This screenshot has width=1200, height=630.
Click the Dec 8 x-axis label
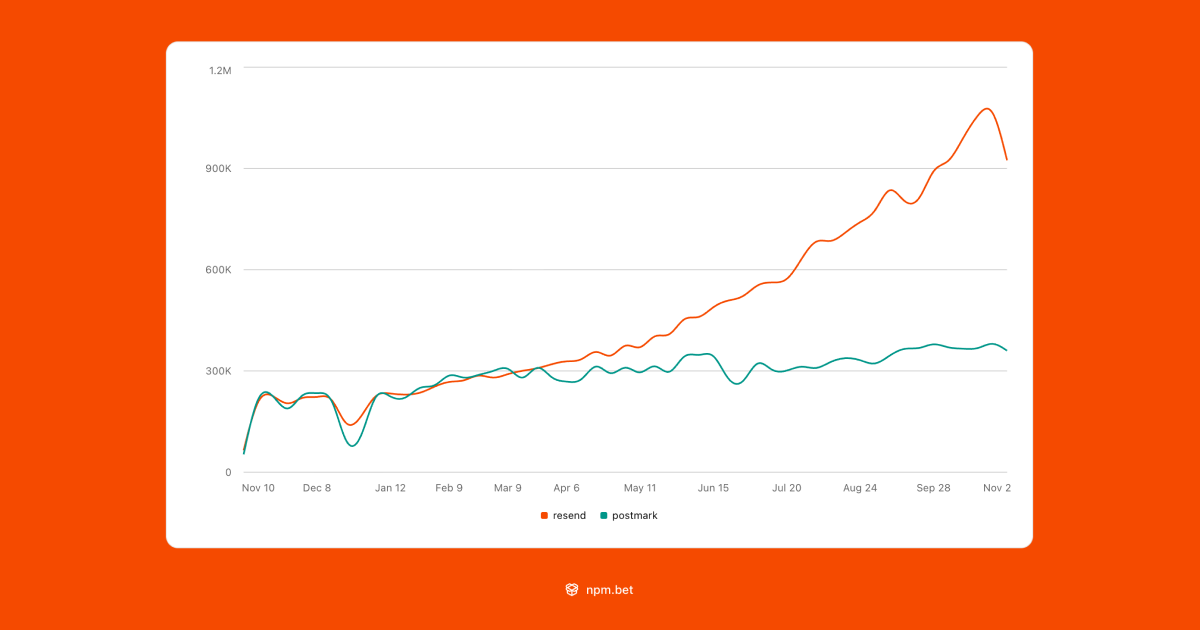pos(317,488)
